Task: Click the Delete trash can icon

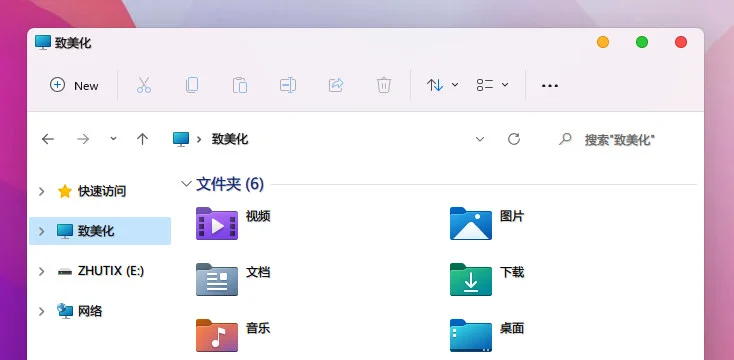Action: [x=384, y=85]
